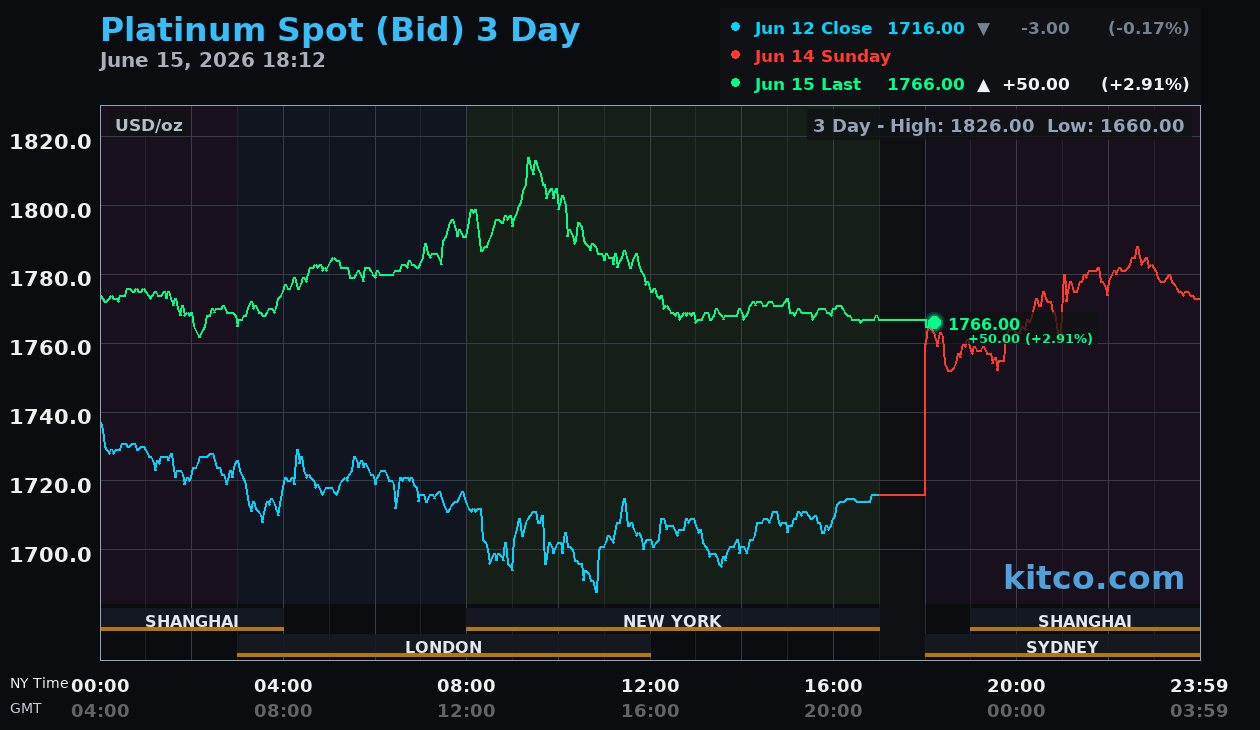The image size is (1260, 730).
Task: Click the down triangle beside 1716.00
Action: [983, 29]
